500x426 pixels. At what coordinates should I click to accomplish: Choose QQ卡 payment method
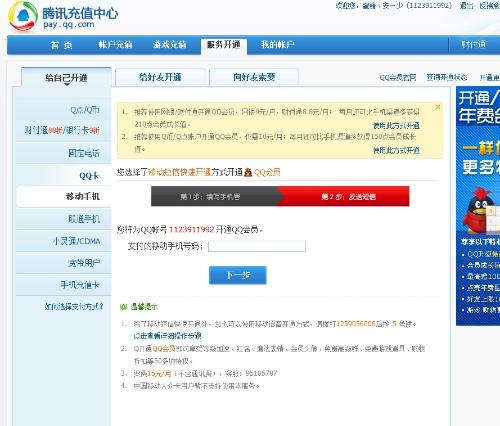click(x=89, y=176)
